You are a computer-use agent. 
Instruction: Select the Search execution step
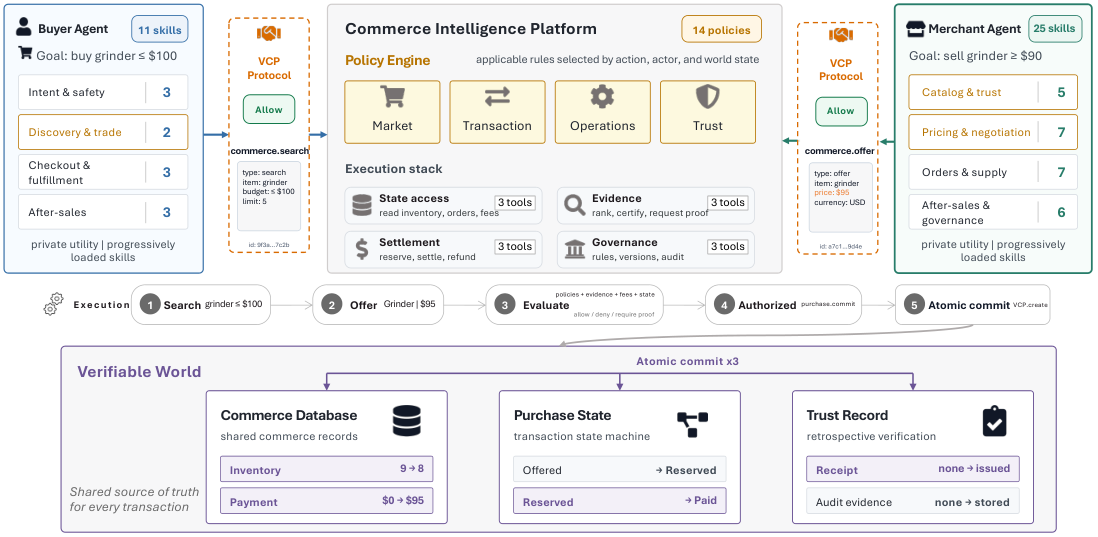(x=201, y=305)
